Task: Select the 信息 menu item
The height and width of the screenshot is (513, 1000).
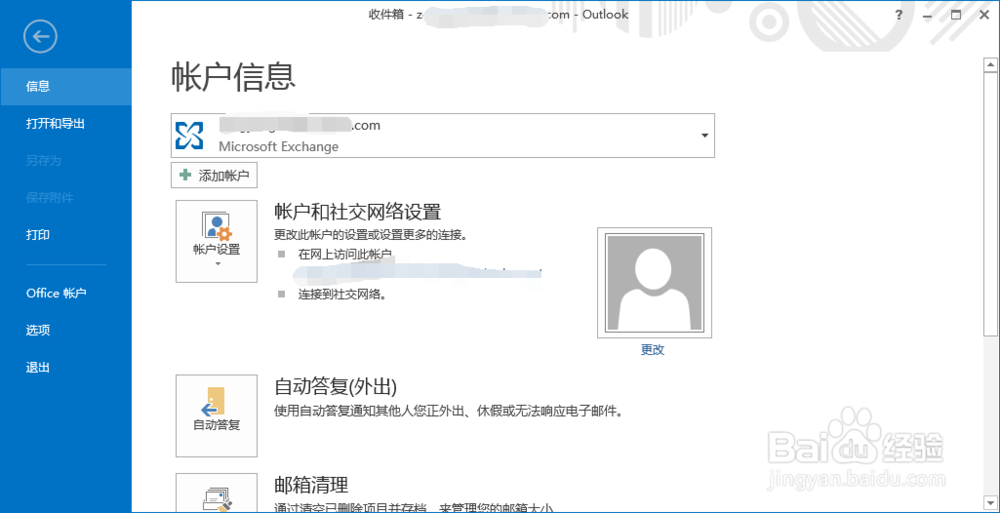Action: pos(66,86)
